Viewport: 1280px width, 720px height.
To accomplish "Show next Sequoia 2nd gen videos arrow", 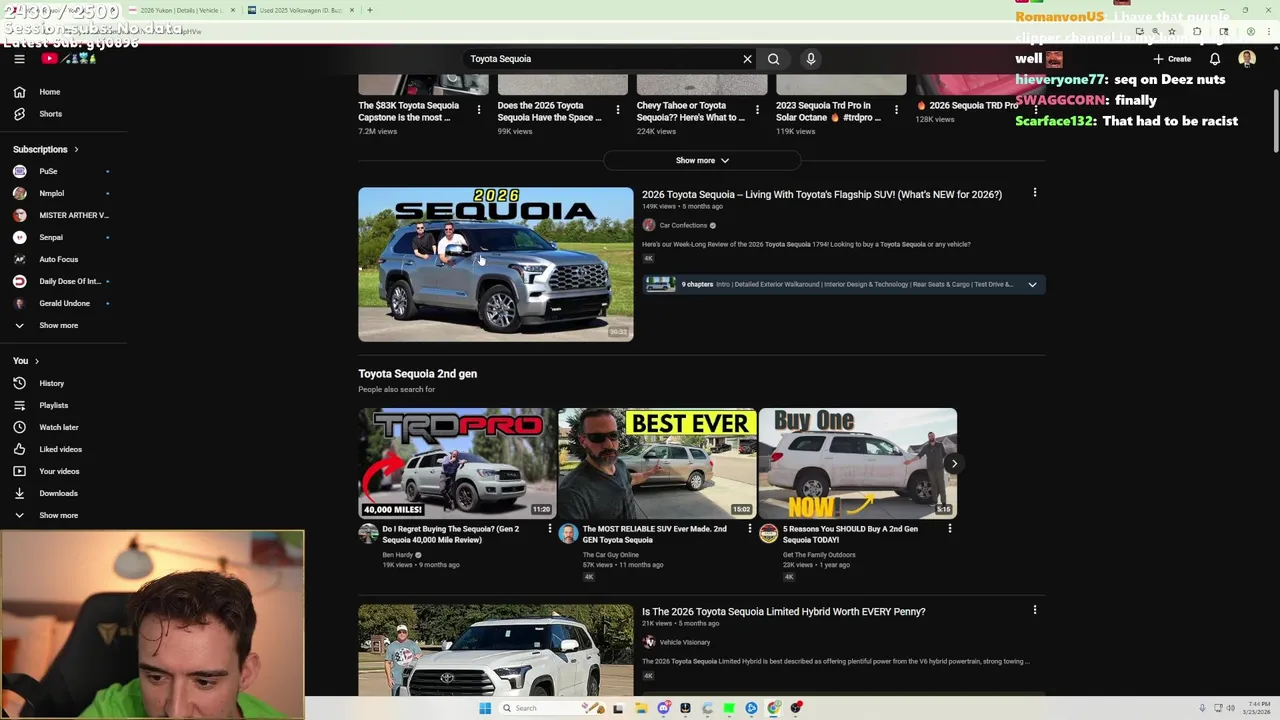I will click(954, 463).
